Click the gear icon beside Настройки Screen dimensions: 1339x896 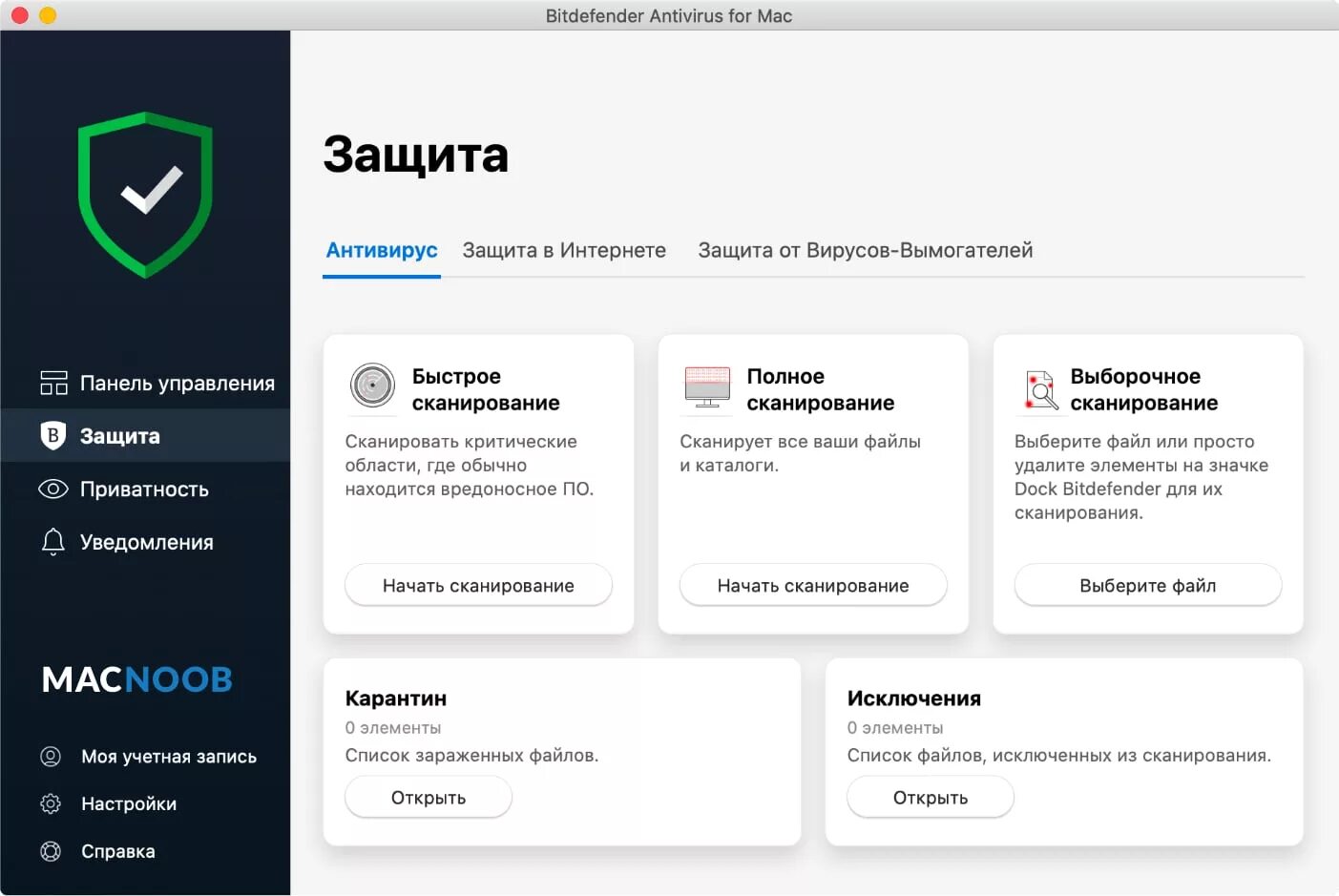51,804
